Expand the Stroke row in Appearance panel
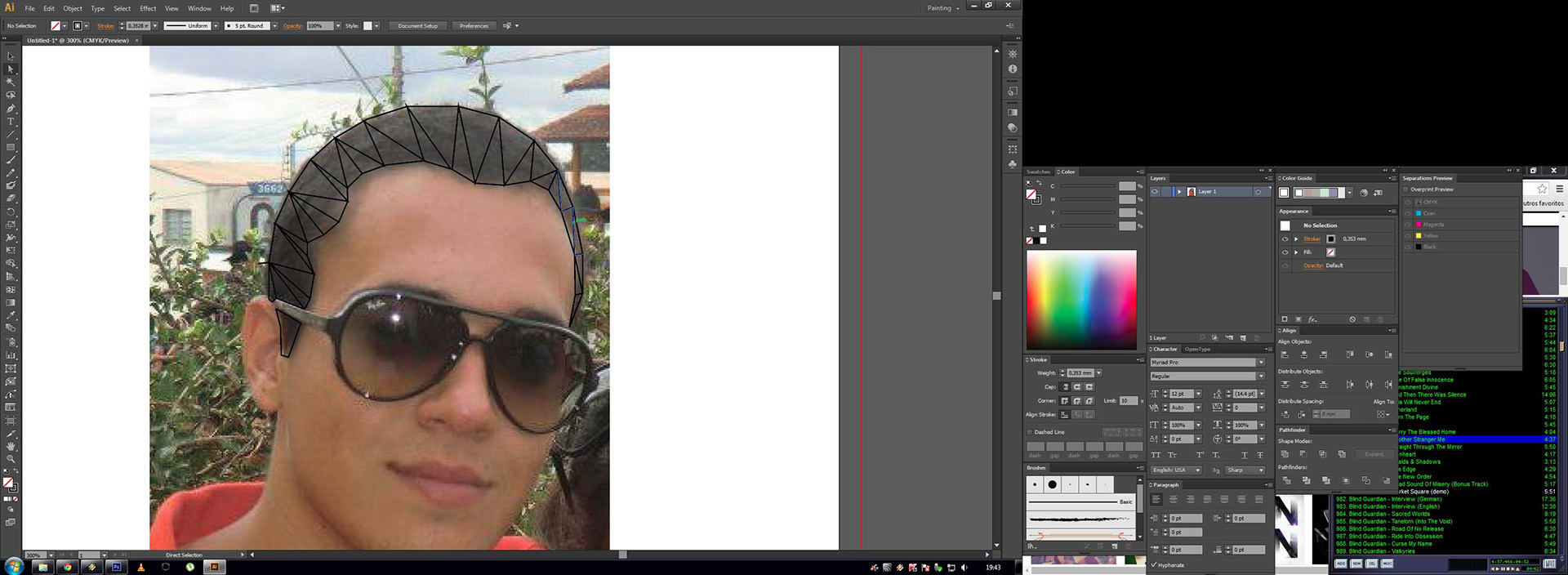Screen dimensions: 1568x575 1296,239
